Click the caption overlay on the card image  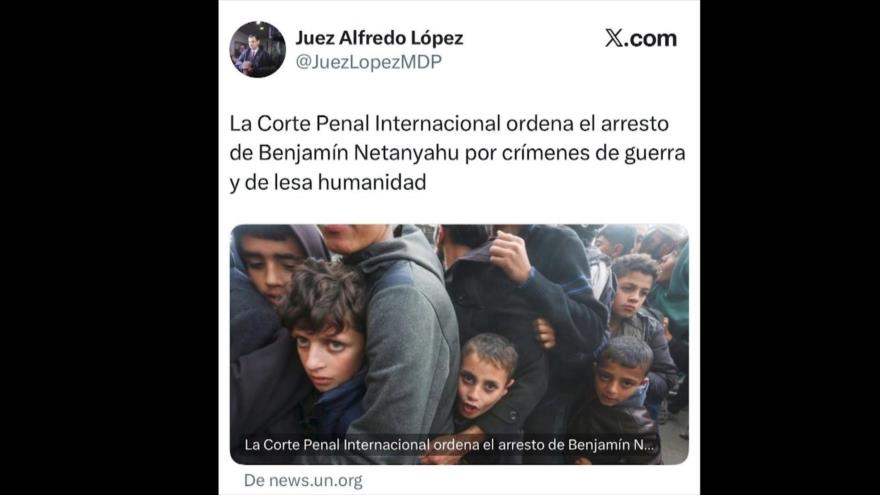click(x=449, y=445)
